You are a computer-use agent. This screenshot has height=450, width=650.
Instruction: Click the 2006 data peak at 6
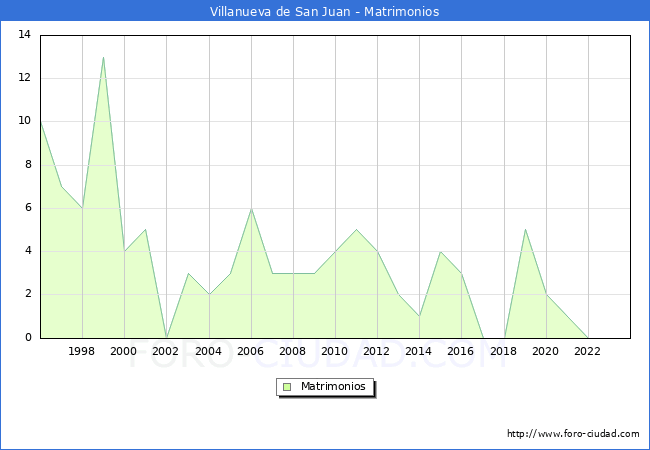pos(251,208)
